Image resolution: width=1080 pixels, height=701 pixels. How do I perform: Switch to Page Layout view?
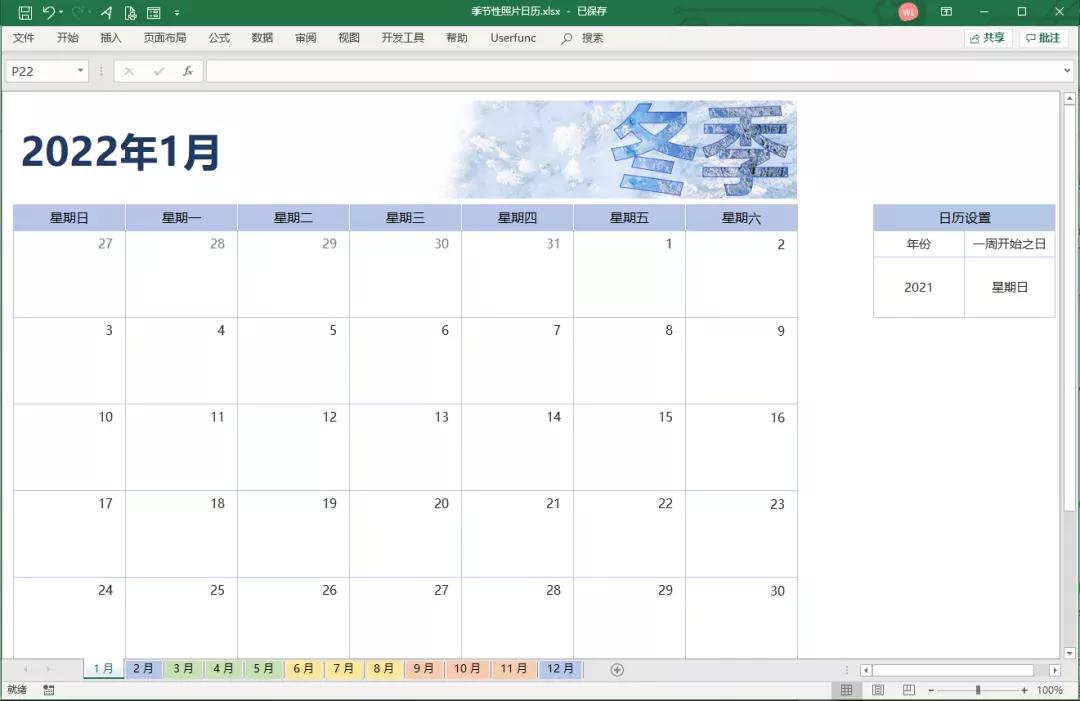point(878,689)
